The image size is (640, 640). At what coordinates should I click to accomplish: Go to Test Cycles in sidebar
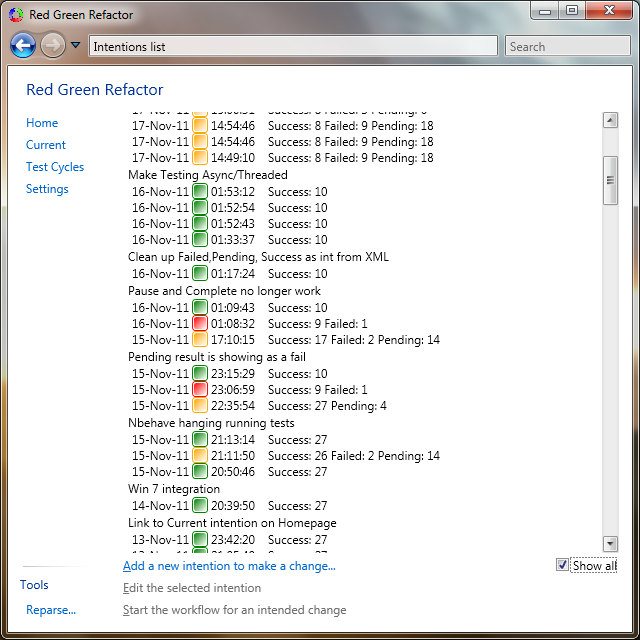(x=55, y=167)
